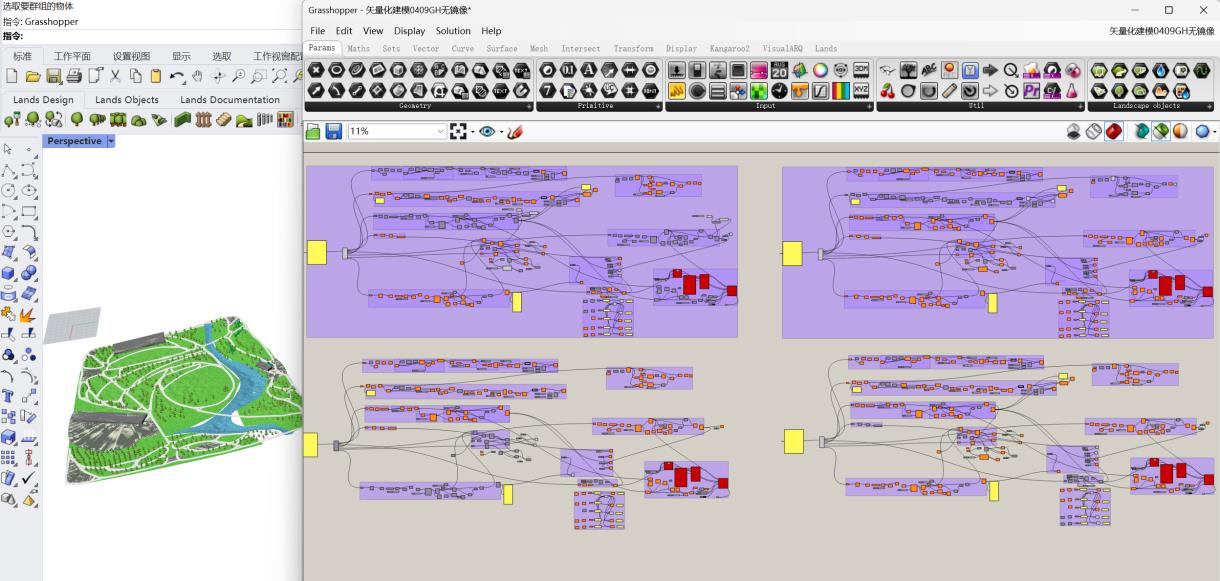Click the Rhino save file icon

click(54, 76)
